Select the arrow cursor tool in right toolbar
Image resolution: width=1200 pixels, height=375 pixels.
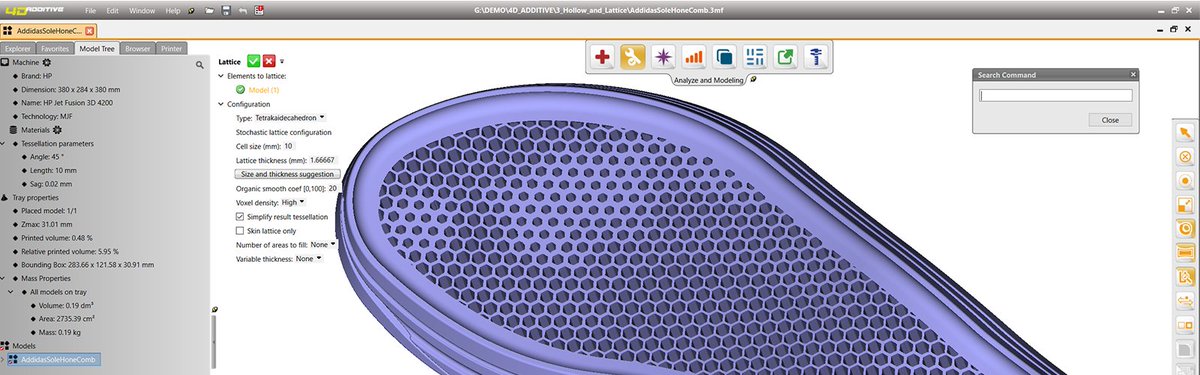tap(1185, 133)
